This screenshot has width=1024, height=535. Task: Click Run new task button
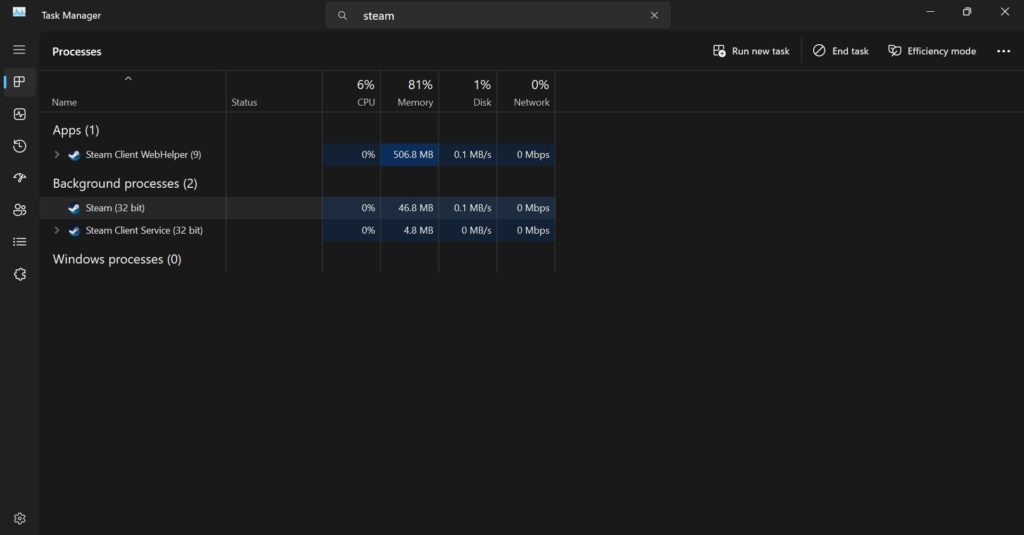pyautogui.click(x=751, y=51)
